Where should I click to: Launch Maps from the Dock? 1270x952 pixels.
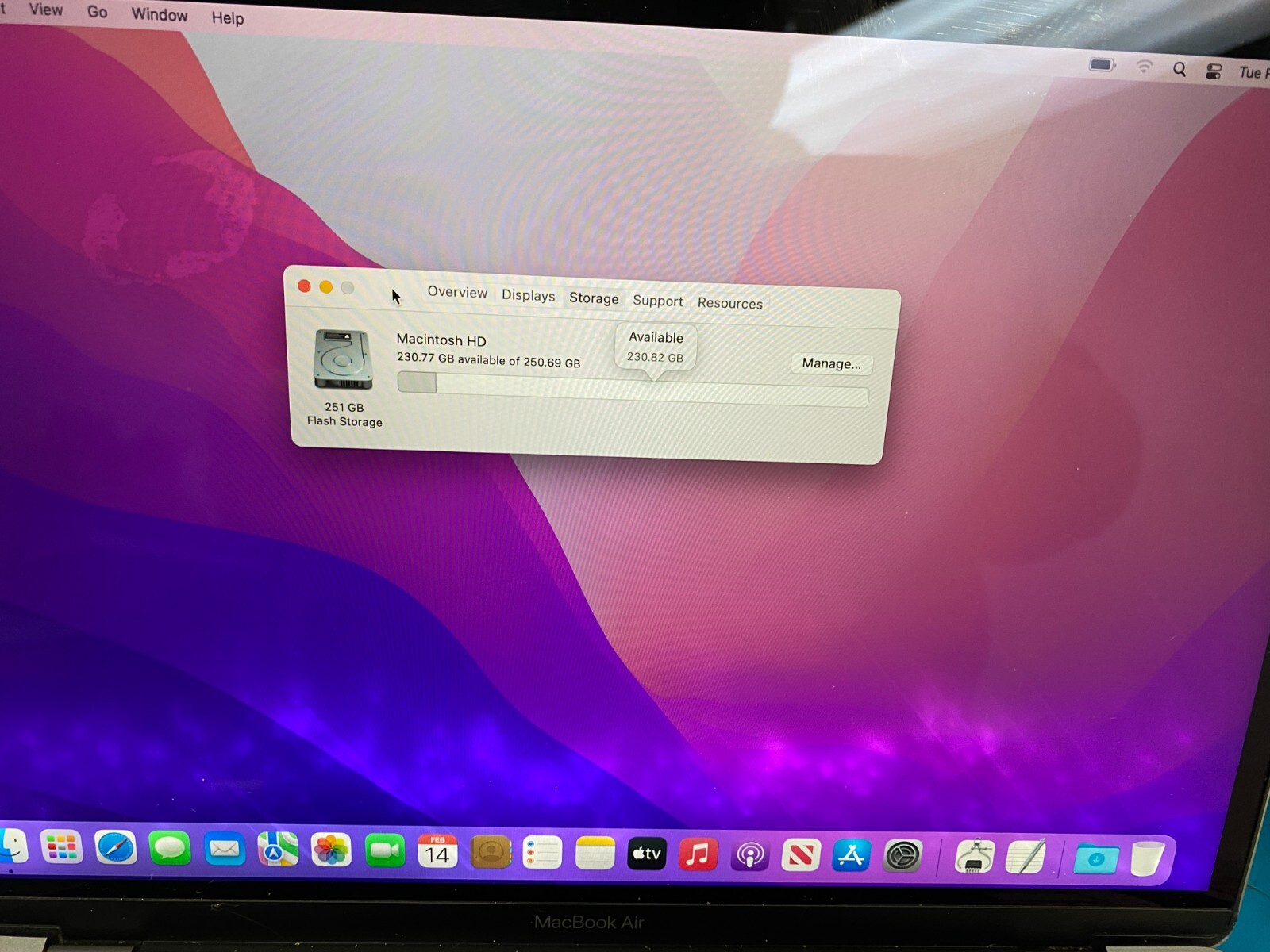tap(277, 850)
